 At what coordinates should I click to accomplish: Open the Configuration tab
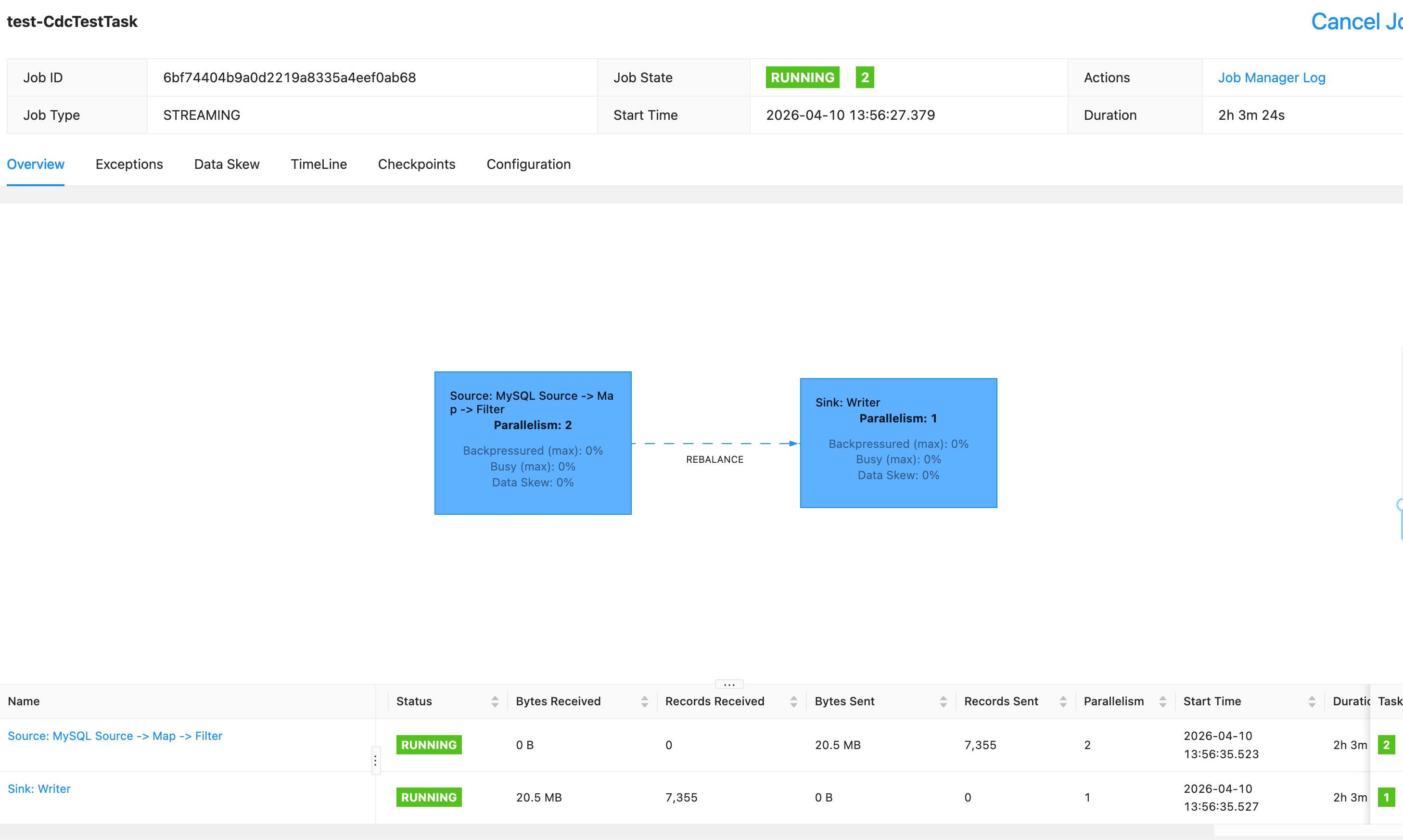528,164
